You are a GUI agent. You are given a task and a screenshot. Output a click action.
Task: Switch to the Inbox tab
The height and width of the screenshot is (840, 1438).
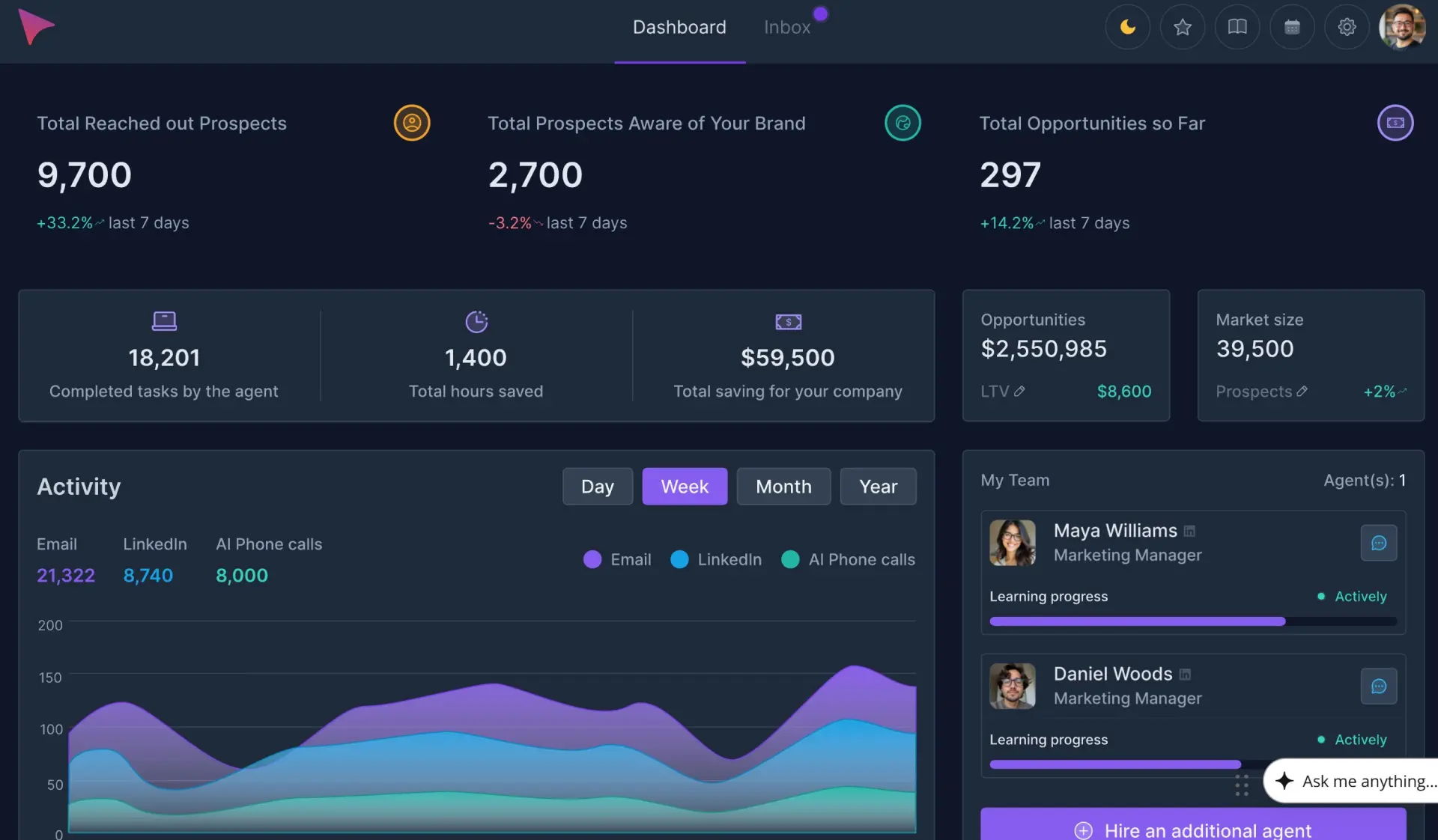pos(787,28)
